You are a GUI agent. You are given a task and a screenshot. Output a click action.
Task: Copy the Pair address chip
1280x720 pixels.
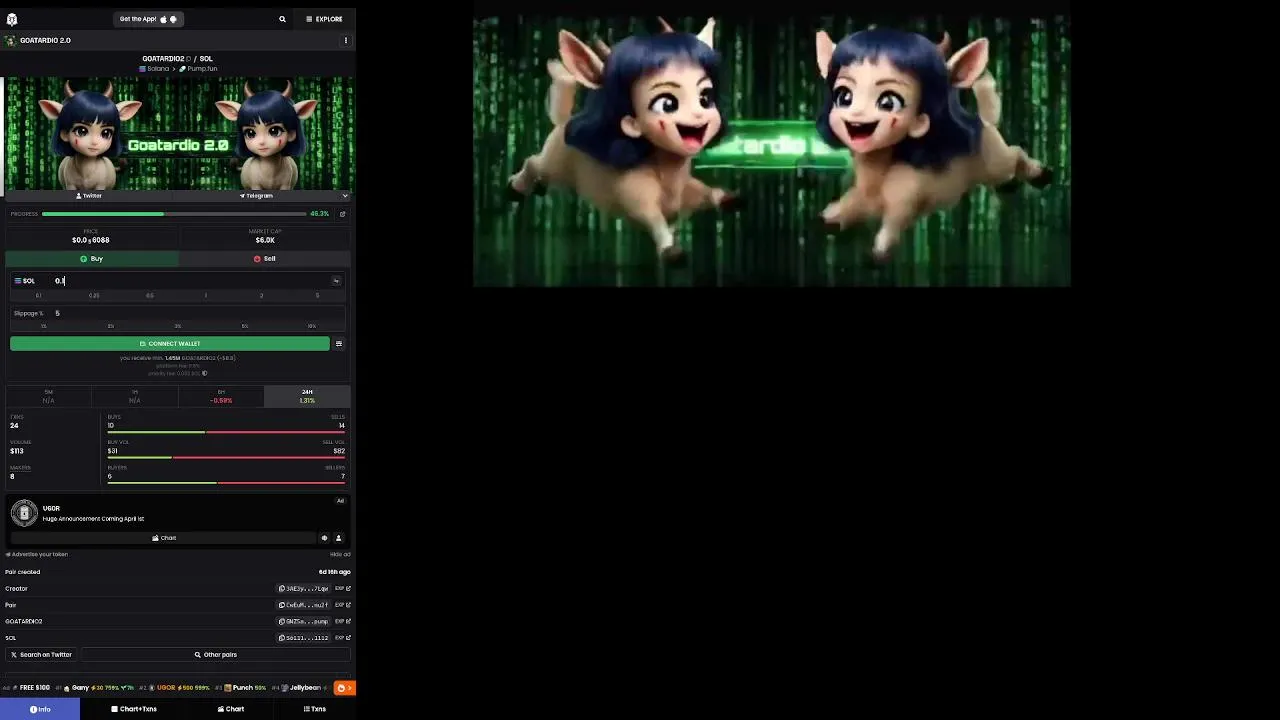click(x=304, y=605)
